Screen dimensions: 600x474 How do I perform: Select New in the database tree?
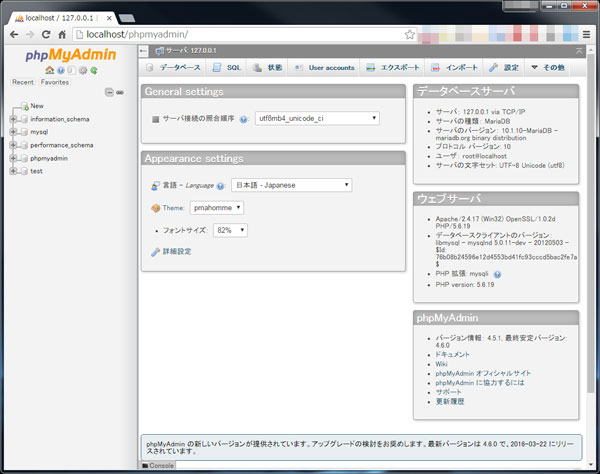click(x=37, y=106)
